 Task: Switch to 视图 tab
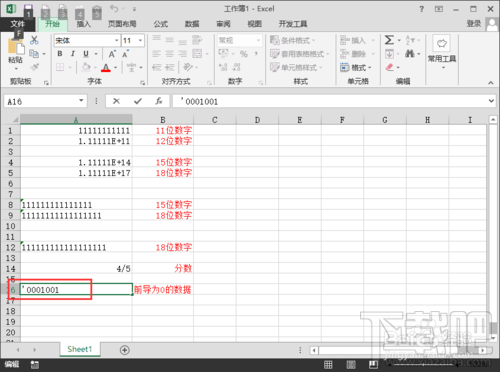click(255, 24)
